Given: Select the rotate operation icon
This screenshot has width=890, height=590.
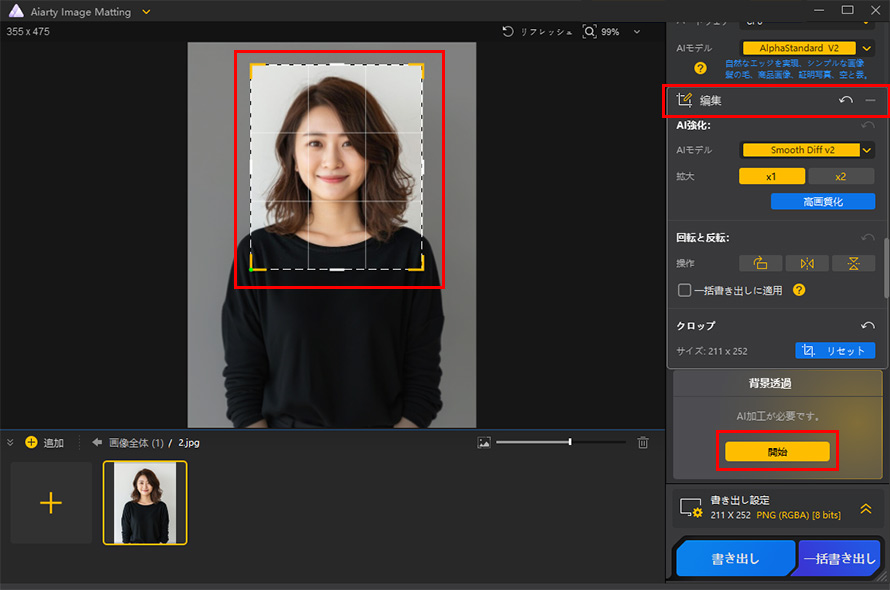Looking at the screenshot, I should click(760, 262).
